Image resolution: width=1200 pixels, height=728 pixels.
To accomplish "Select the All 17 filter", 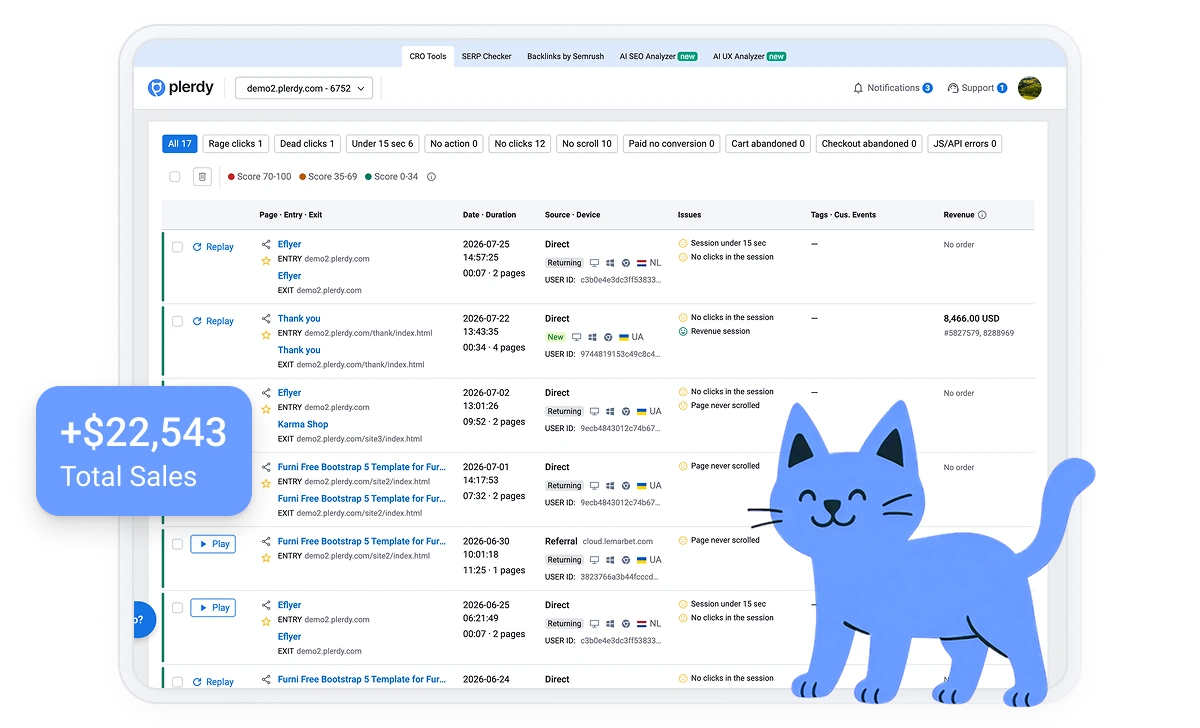I will tap(179, 144).
